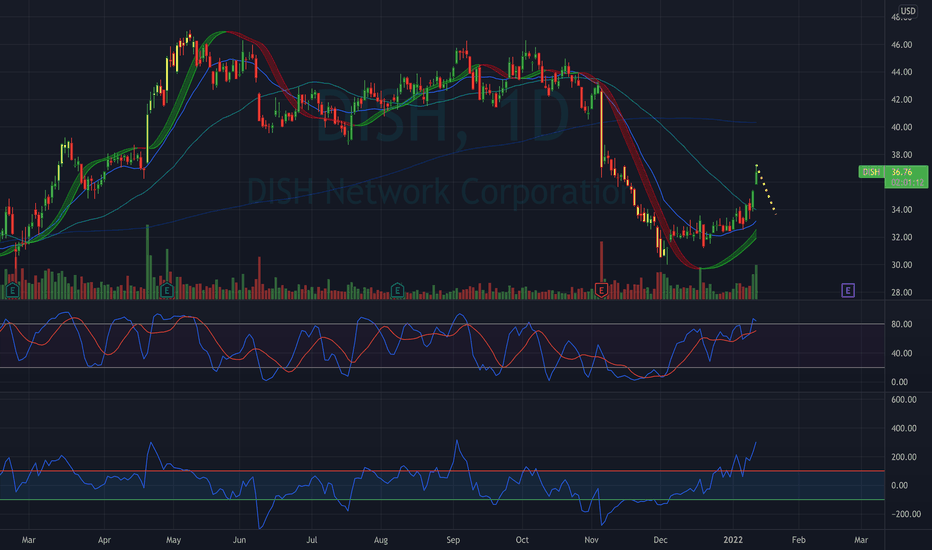Screen dimensions: 932x550
Task: Click the Apr label on time axis
Action: click(x=104, y=540)
